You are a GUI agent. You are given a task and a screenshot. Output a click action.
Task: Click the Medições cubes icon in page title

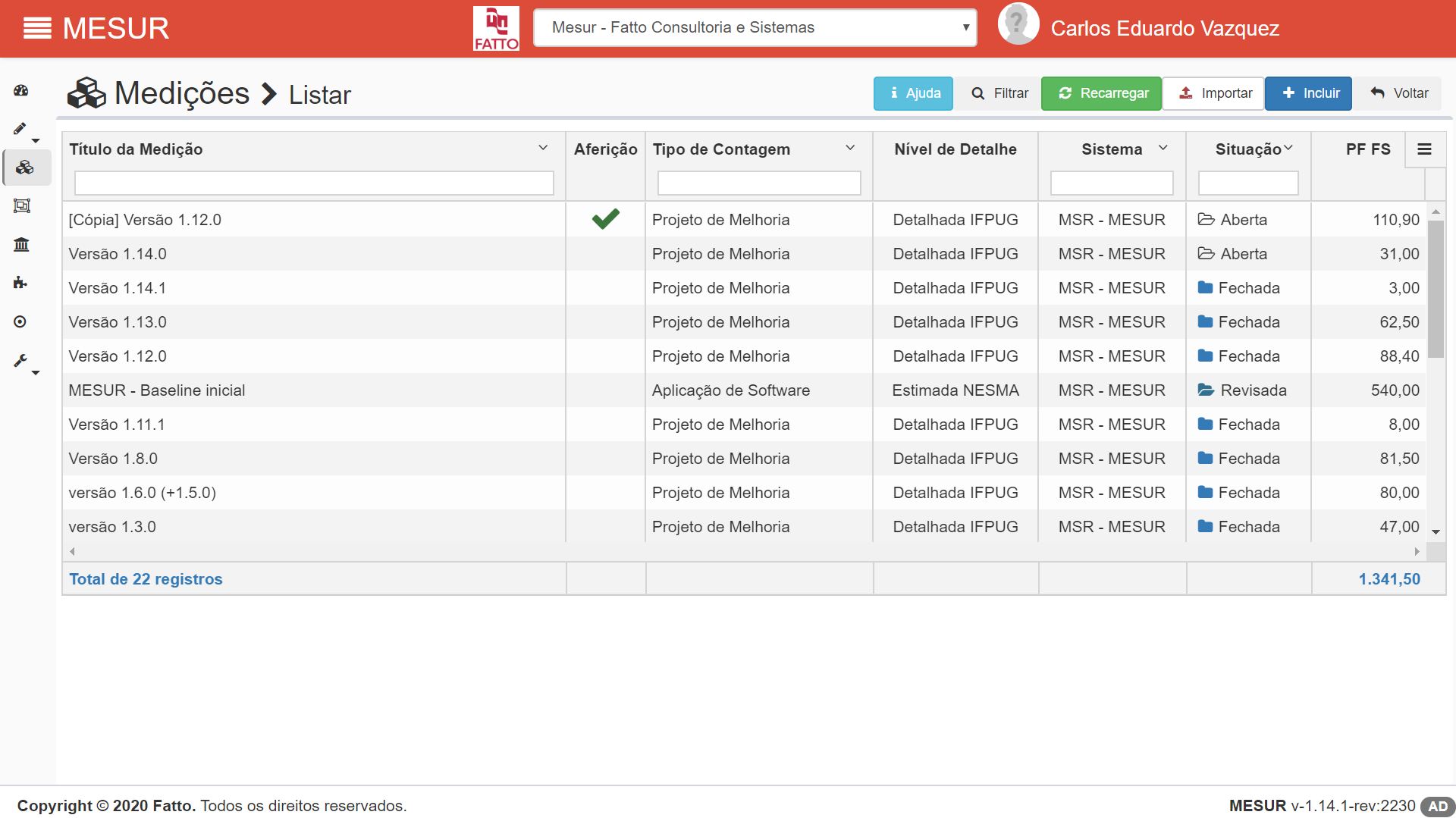point(86,93)
